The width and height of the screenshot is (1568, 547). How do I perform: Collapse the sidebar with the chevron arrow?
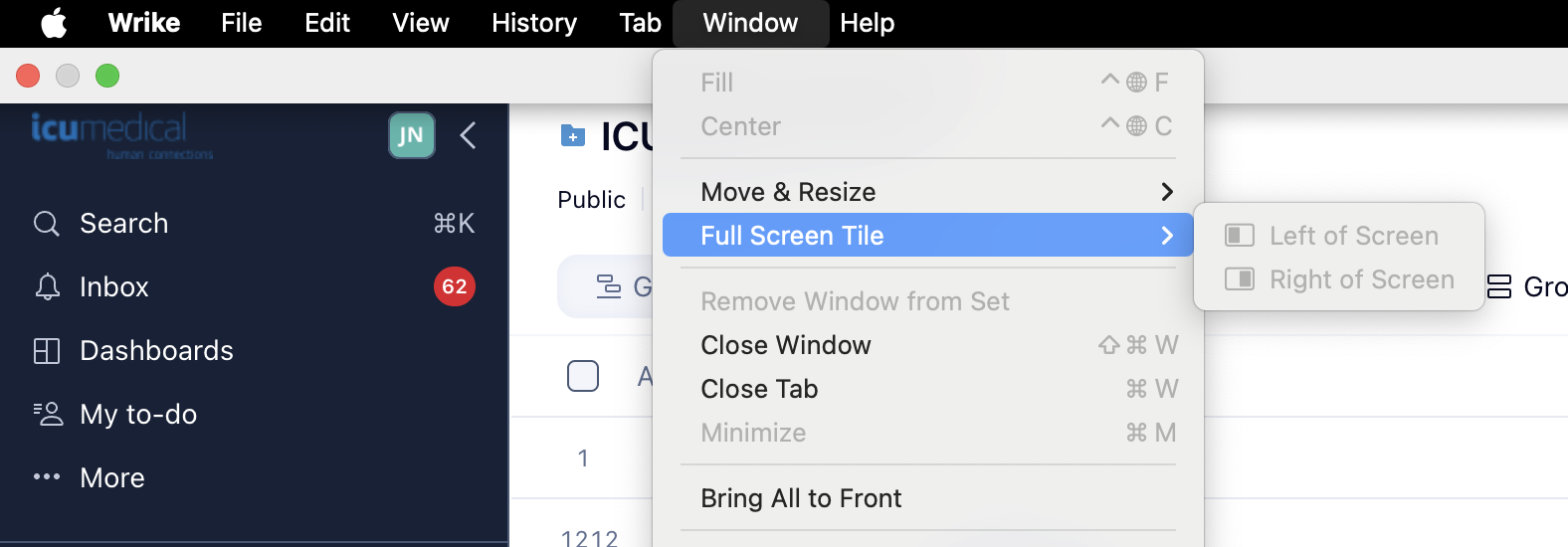pos(468,135)
